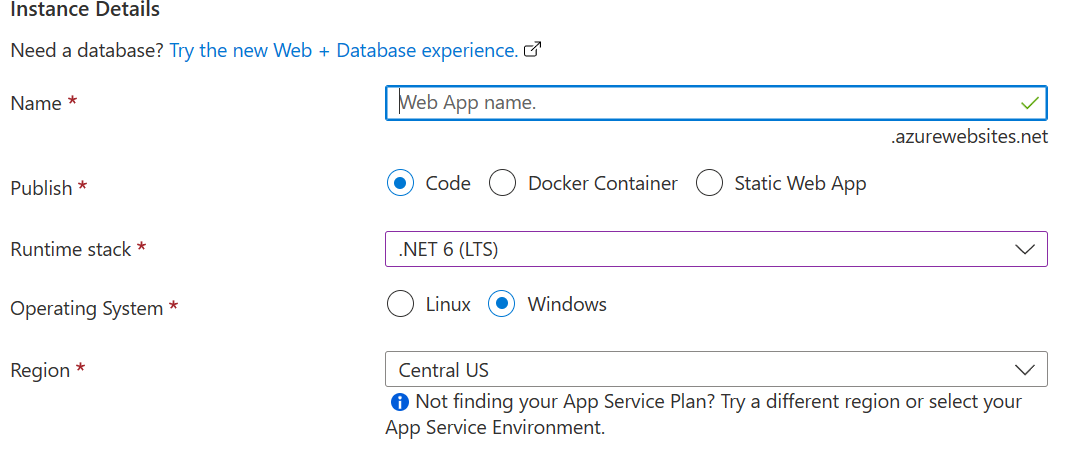Select the Static Web App radio button
The width and height of the screenshot is (1082, 453).
pos(709,184)
